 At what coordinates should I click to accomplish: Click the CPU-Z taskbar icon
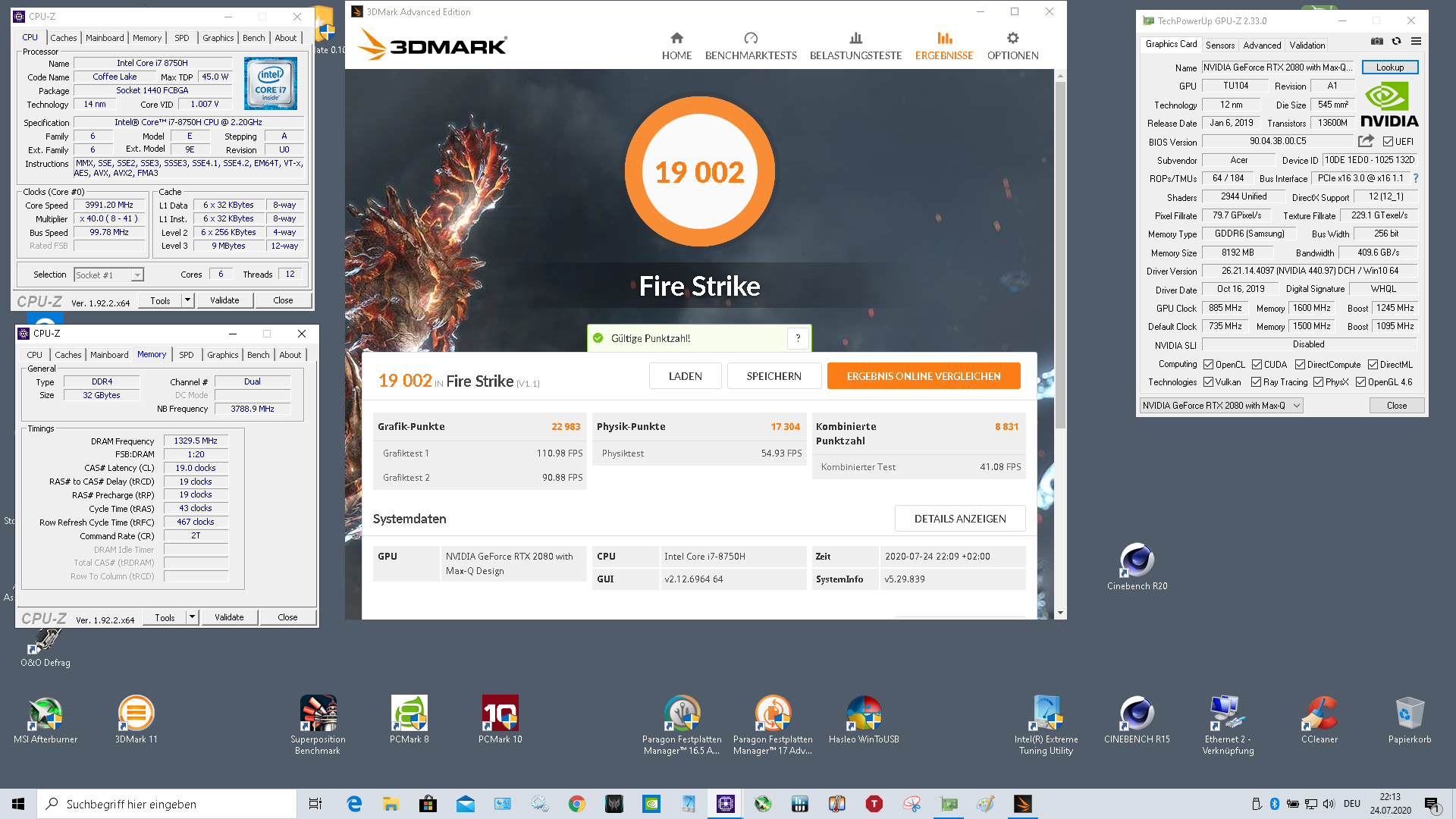[726, 804]
